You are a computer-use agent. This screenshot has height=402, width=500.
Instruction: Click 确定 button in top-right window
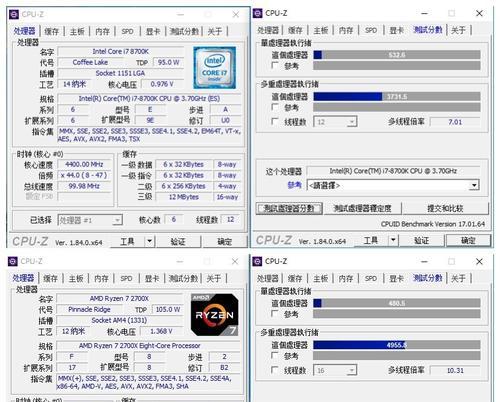coord(468,240)
